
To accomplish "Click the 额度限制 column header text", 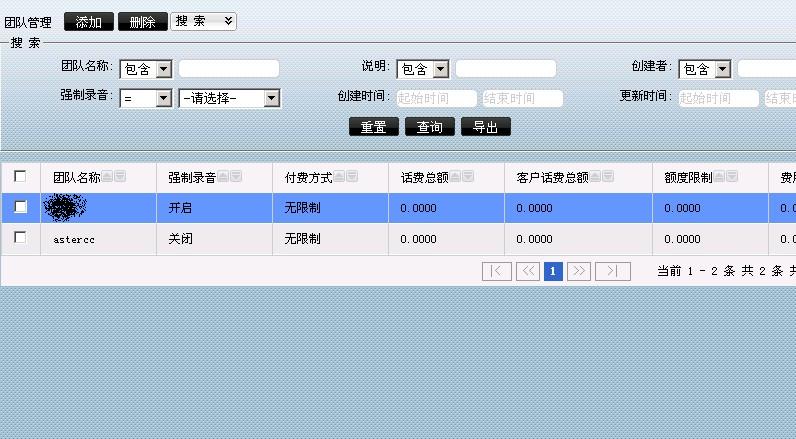I will (688, 177).
